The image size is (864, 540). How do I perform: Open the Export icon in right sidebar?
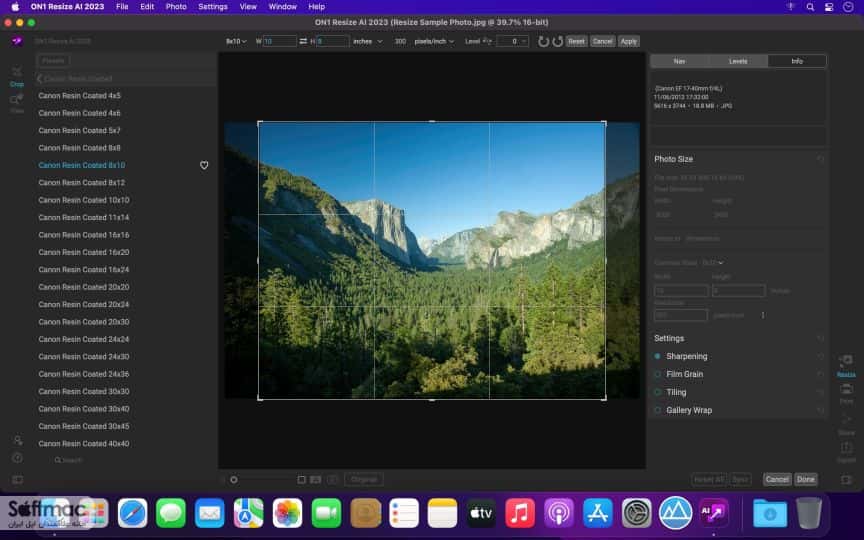[846, 452]
